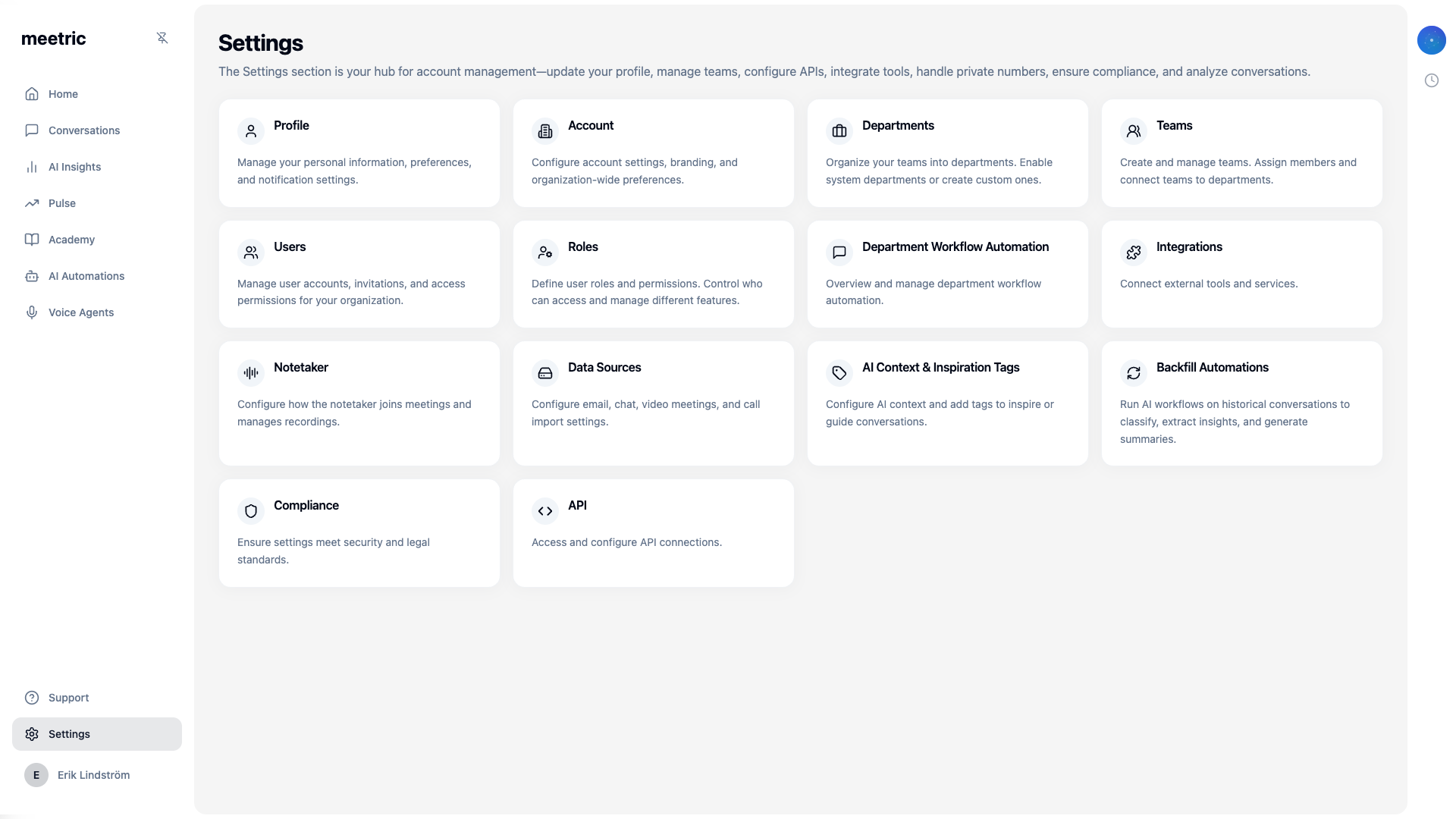Viewport: 1456px width, 819px height.
Task: Click the Support question mark icon
Action: [x=31, y=698]
